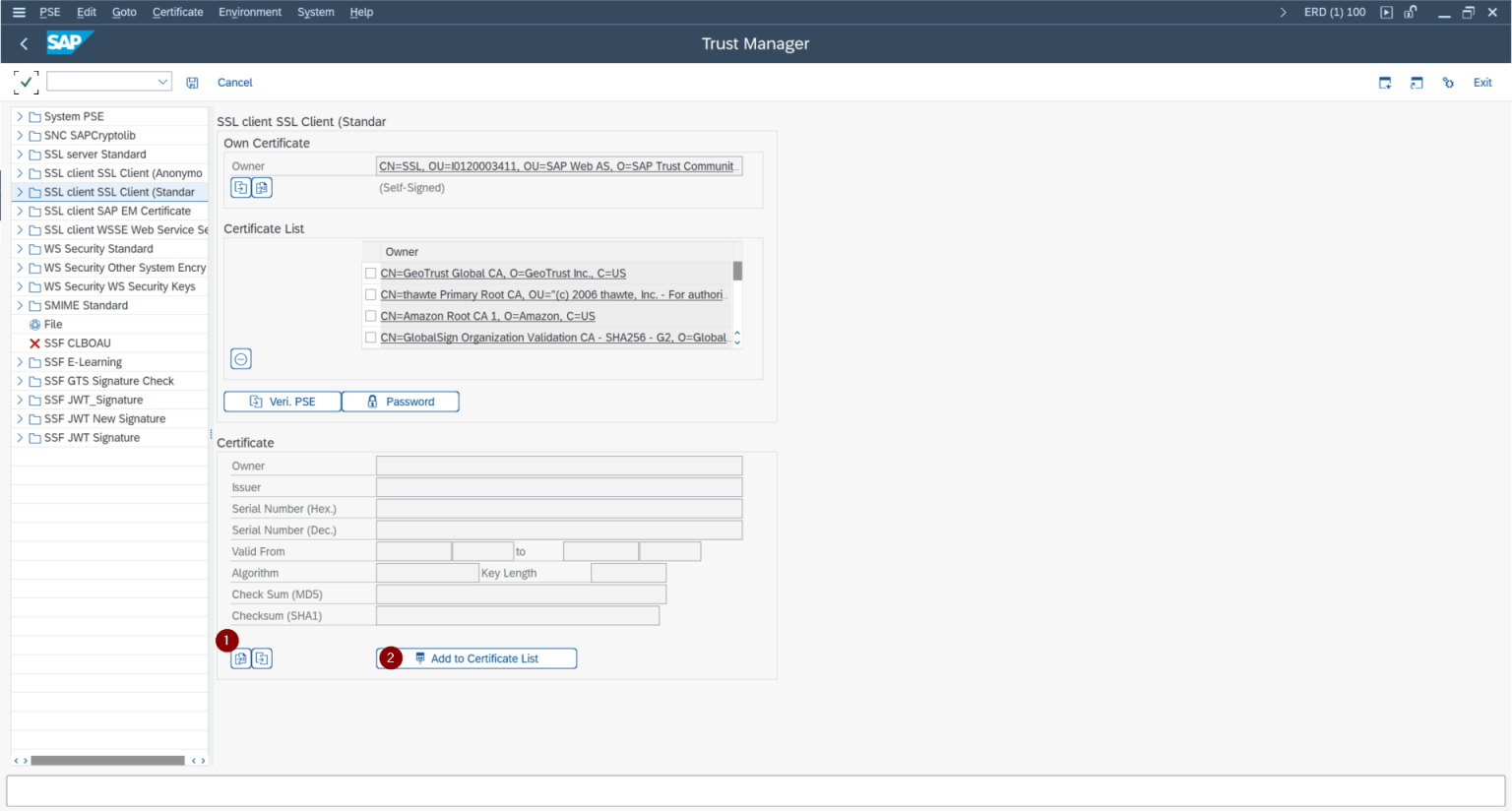Image resolution: width=1512 pixels, height=811 pixels.
Task: Check the Amazon Root CA 1 checkbox
Action: coord(371,315)
